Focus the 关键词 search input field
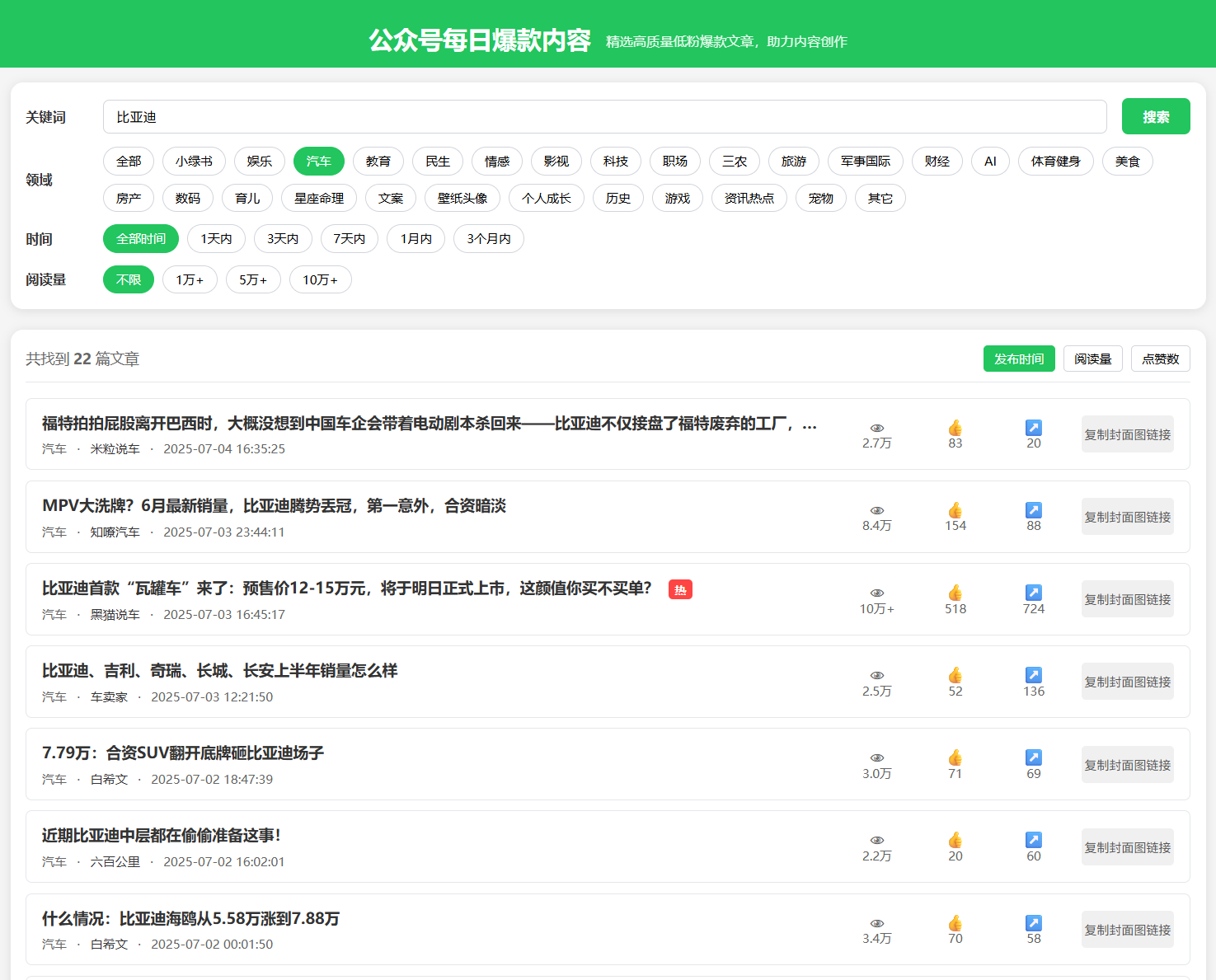Viewport: 1216px width, 980px height. pos(604,117)
